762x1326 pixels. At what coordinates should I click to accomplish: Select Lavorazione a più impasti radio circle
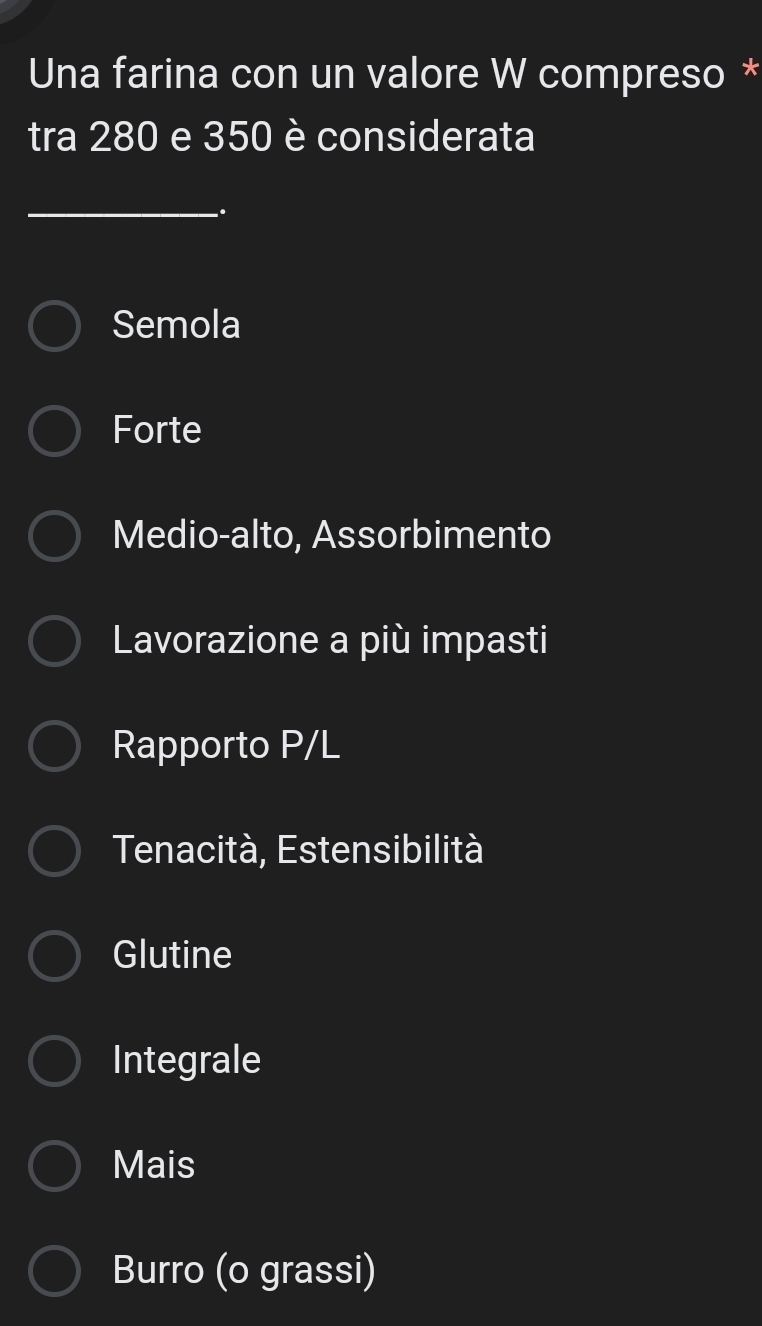point(54,641)
